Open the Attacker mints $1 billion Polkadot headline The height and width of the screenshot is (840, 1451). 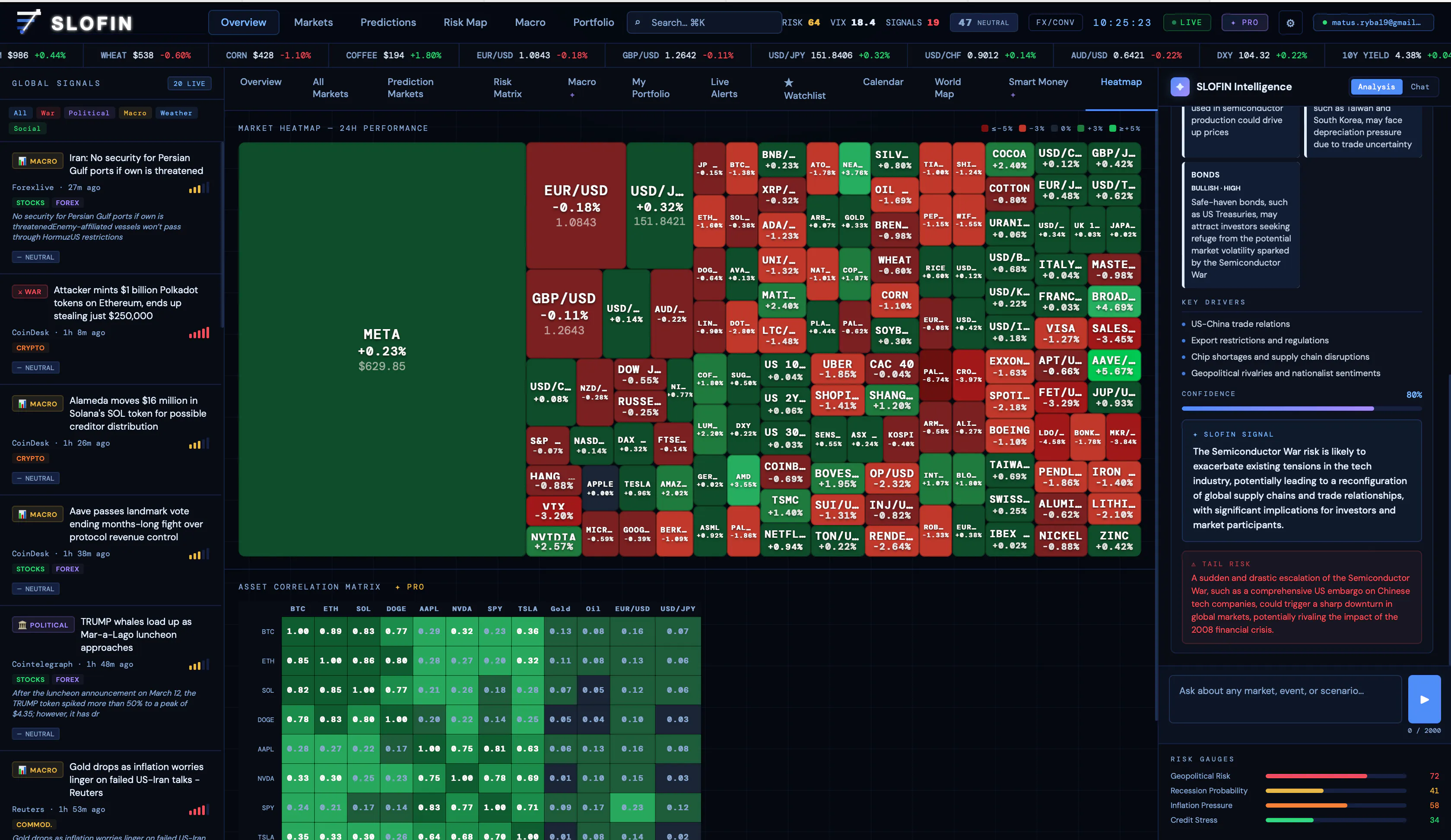[x=126, y=303]
